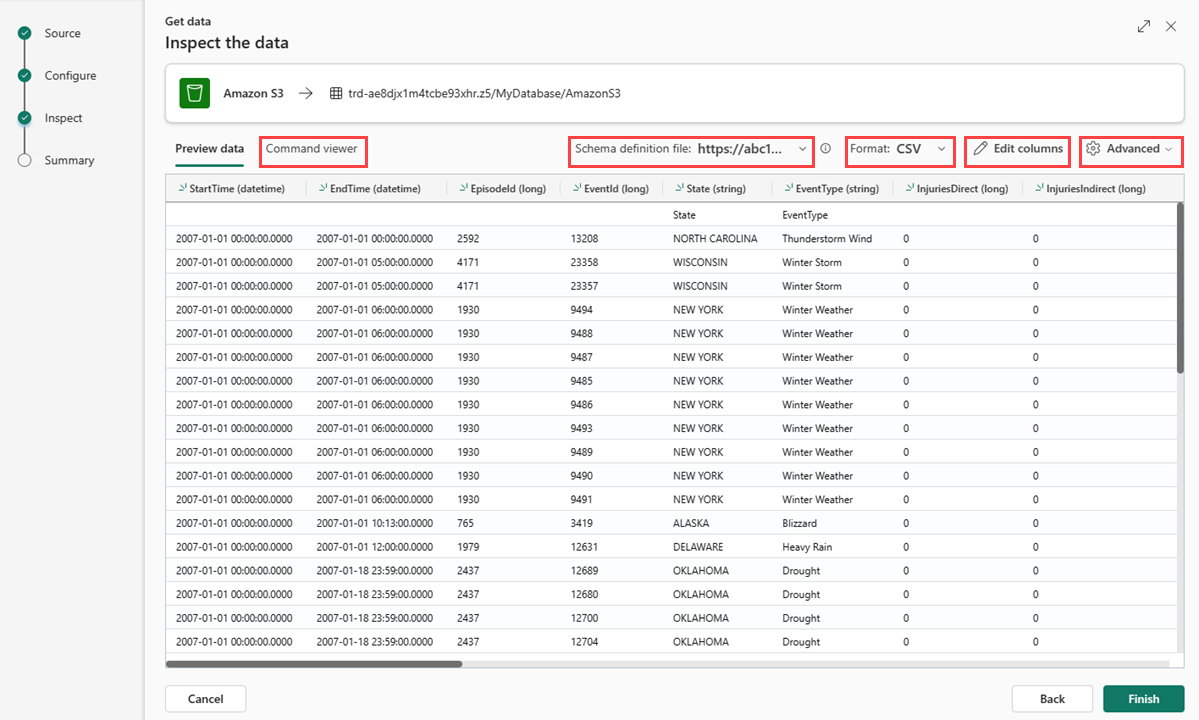Click the Source step checkmark icon
The height and width of the screenshot is (720, 1199).
(24, 33)
